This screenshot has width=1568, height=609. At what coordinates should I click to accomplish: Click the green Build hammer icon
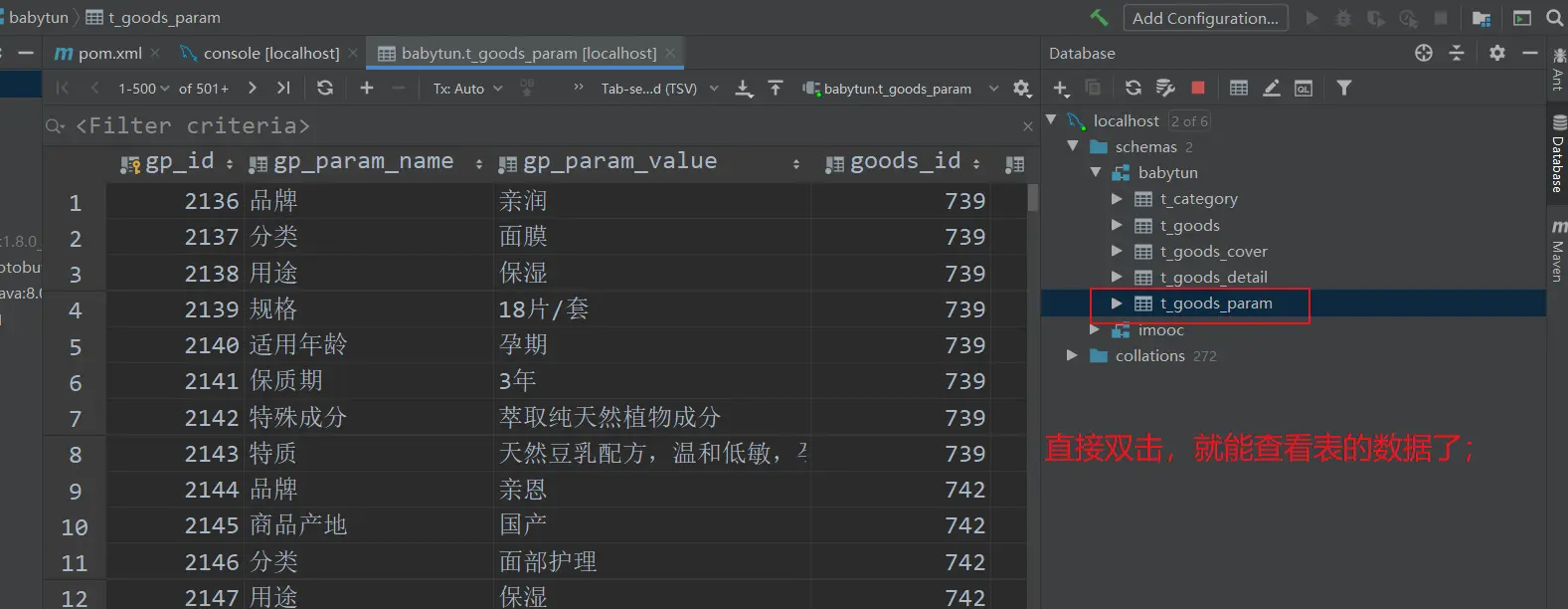(x=1099, y=18)
